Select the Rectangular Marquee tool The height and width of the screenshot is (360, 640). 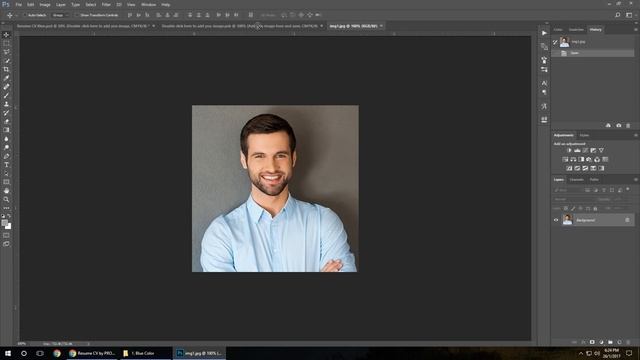(6, 43)
